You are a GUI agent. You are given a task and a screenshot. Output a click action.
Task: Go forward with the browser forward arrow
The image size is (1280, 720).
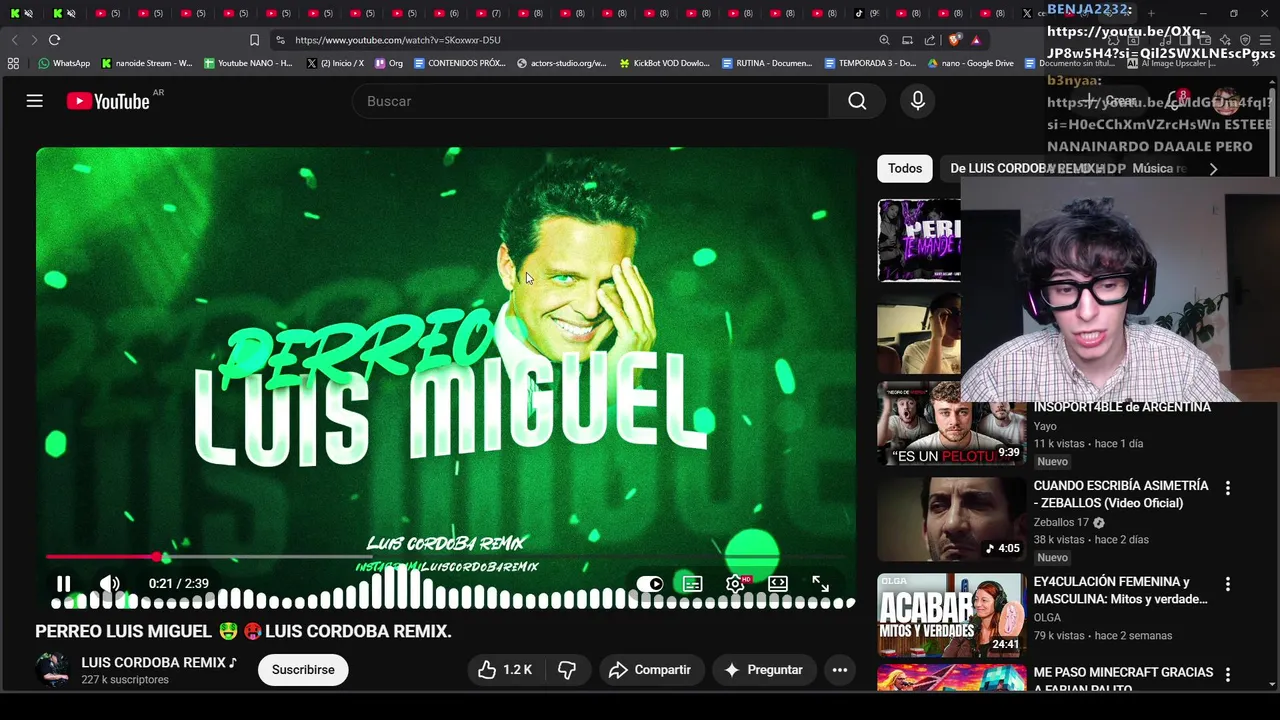pyautogui.click(x=34, y=40)
